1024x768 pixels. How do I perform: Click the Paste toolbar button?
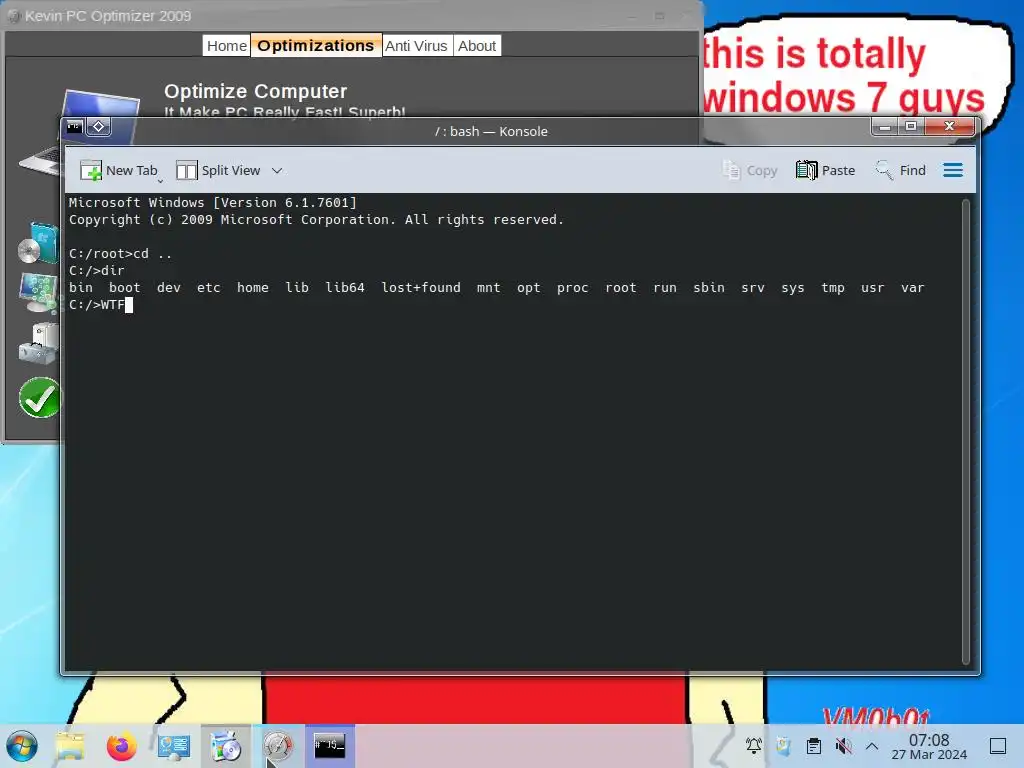(x=825, y=170)
